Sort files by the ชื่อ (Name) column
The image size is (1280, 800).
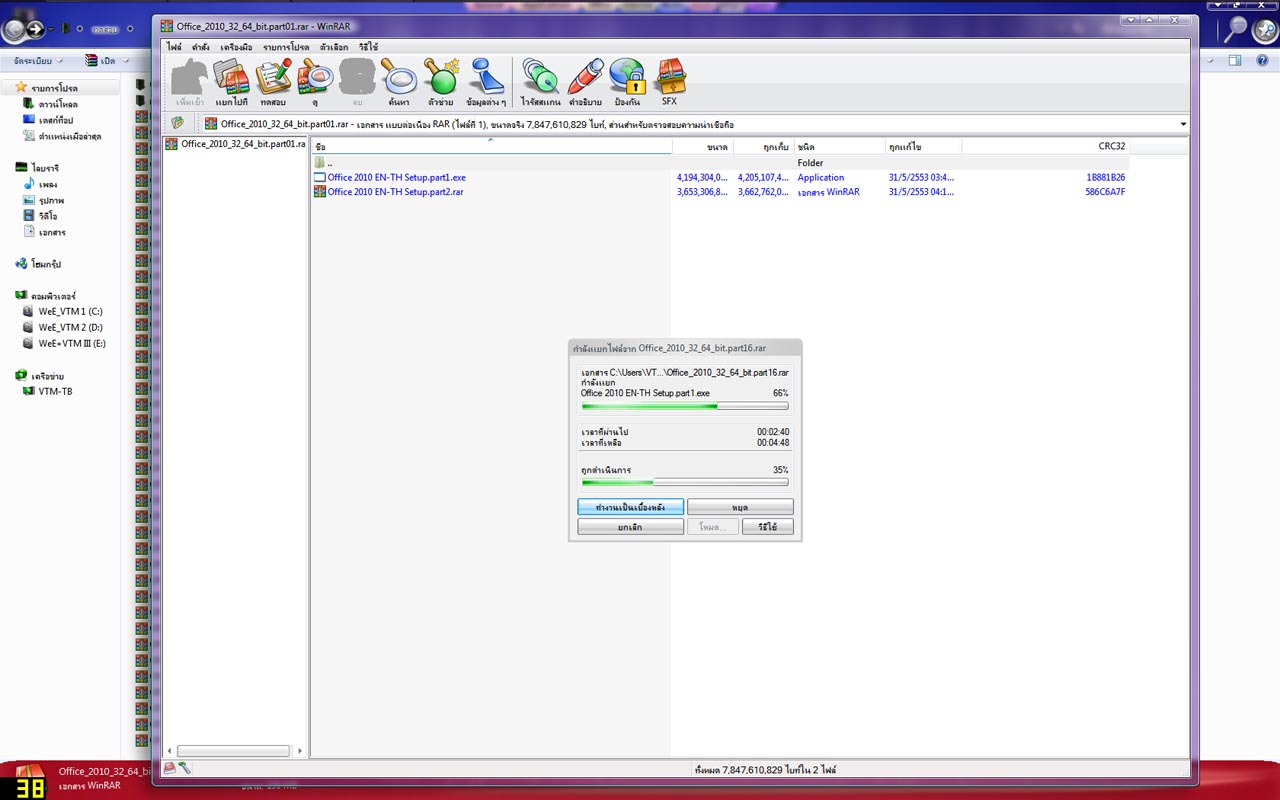[491, 147]
